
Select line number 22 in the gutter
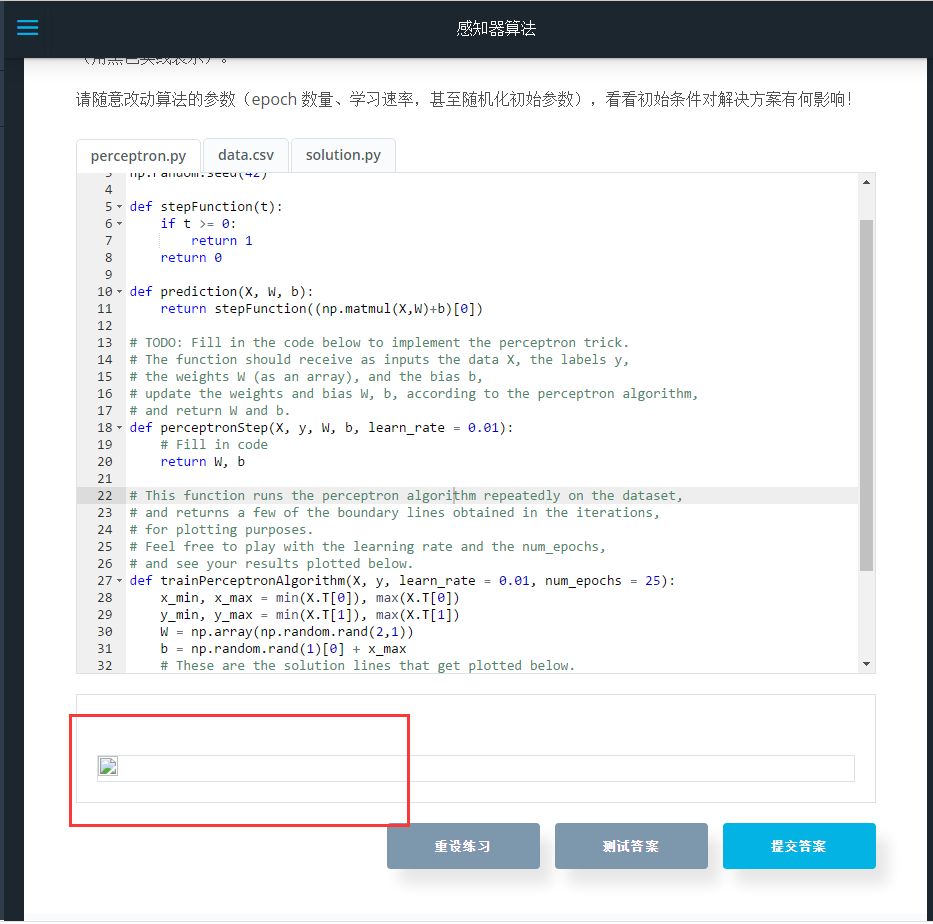[x=105, y=495]
